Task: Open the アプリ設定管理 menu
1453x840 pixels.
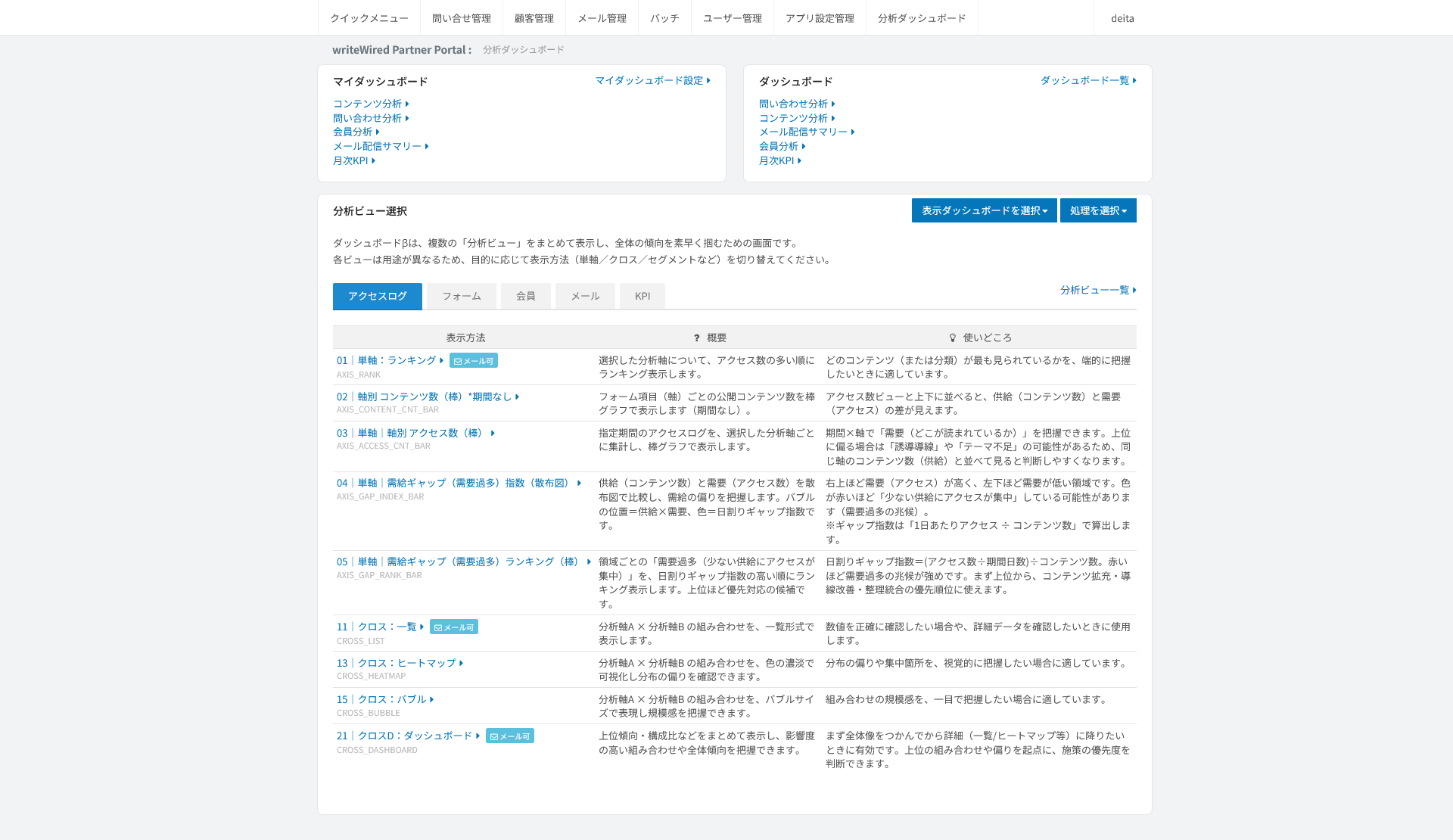Action: (x=820, y=18)
